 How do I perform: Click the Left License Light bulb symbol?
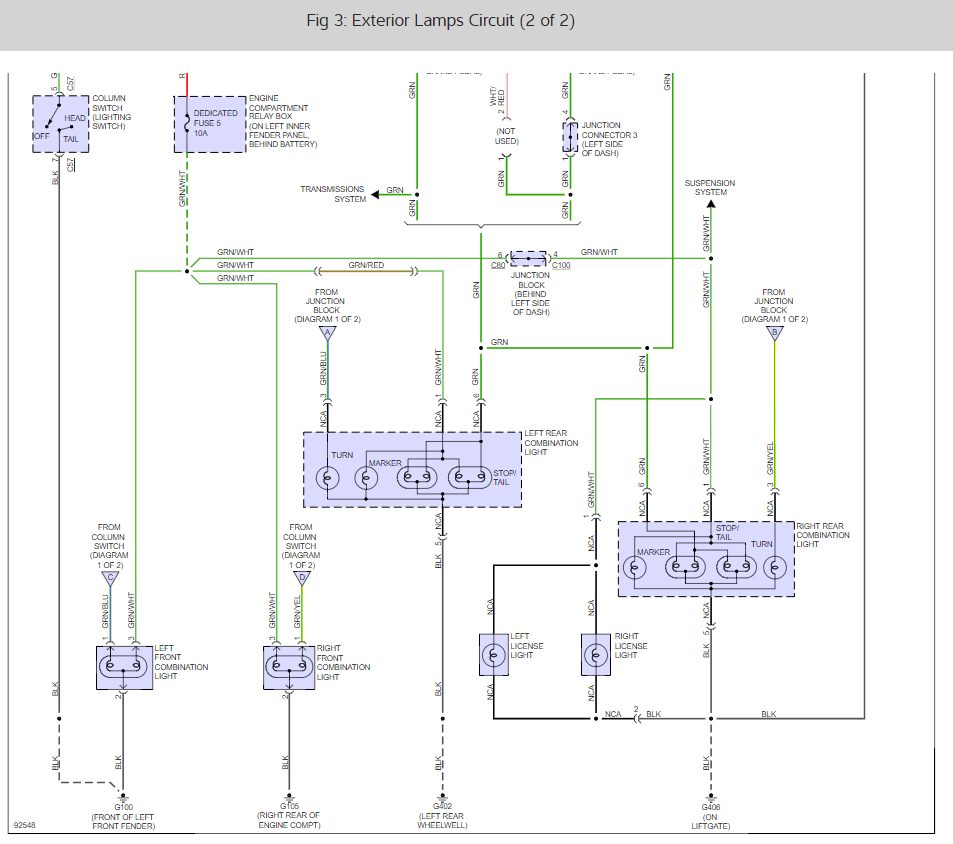click(x=494, y=655)
